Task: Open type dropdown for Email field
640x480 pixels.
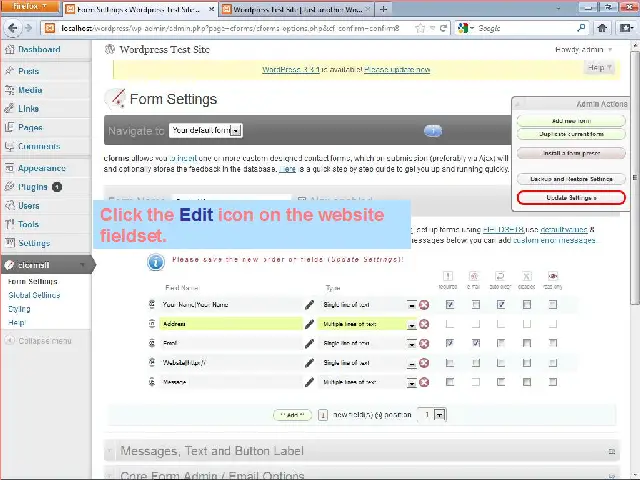Action: (411, 344)
